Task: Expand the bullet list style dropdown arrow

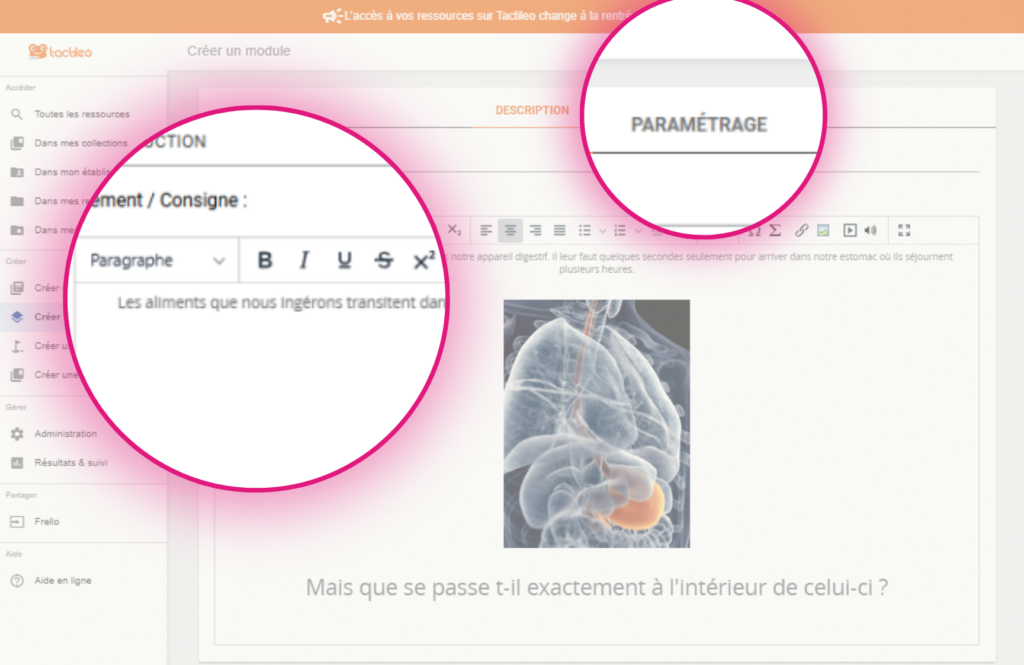Action: pyautogui.click(x=603, y=230)
